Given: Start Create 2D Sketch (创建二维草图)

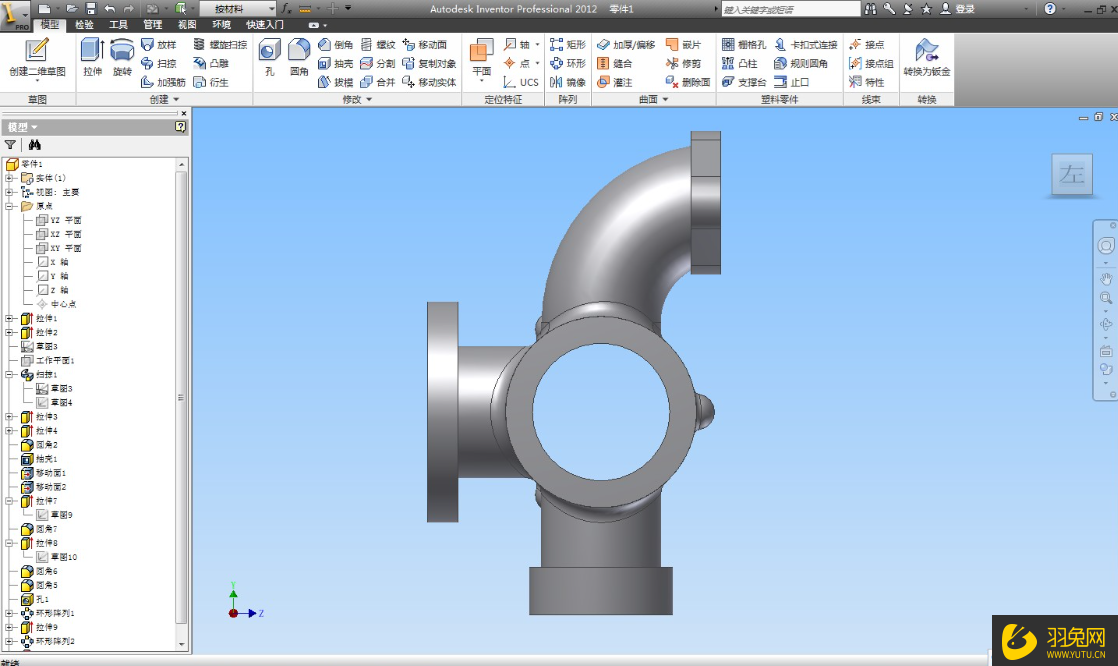Looking at the screenshot, I should pos(37,58).
